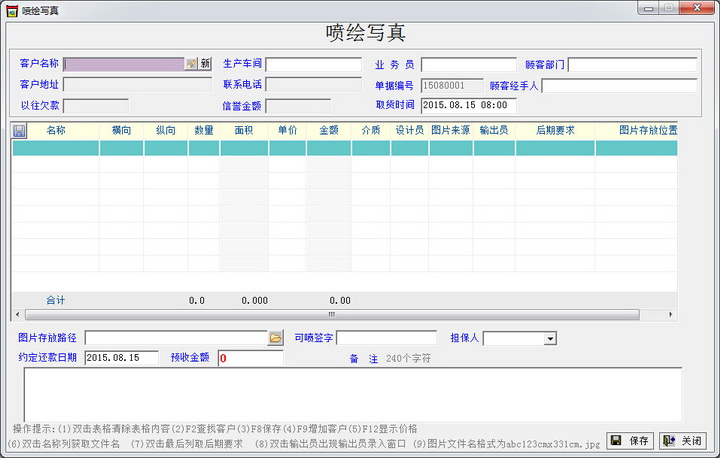The image size is (720, 458).
Task: Click the 金额 column header
Action: 329,130
